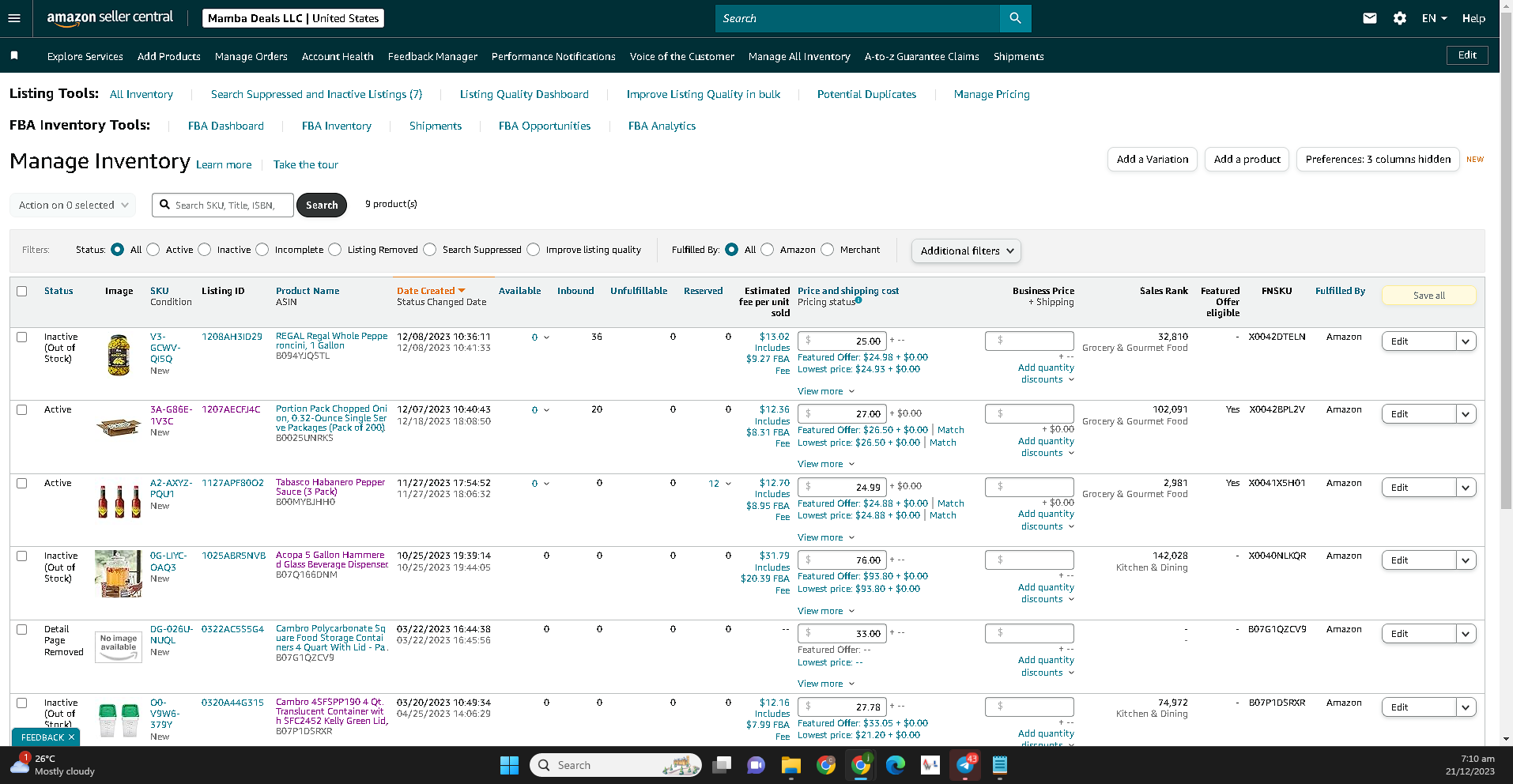Click the Take the tour link

pyautogui.click(x=306, y=164)
